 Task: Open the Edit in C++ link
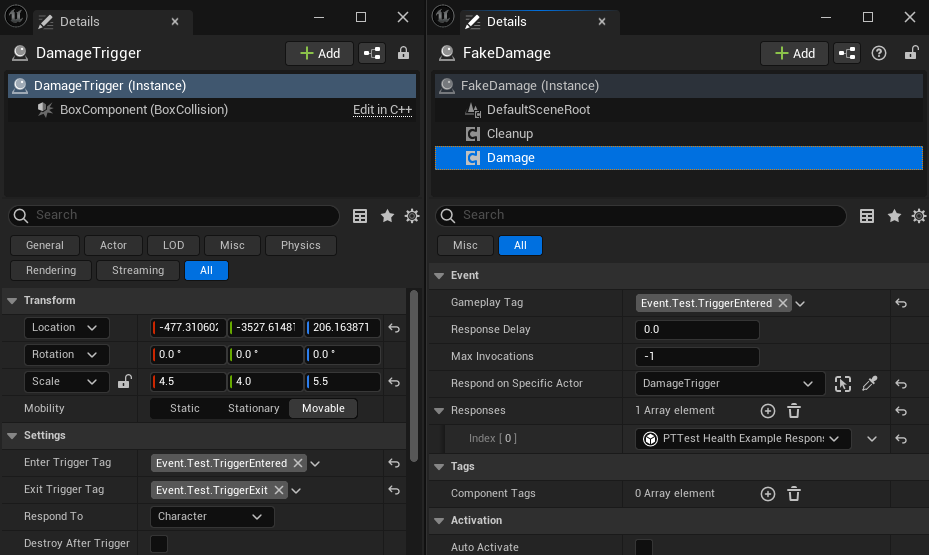[x=382, y=110]
